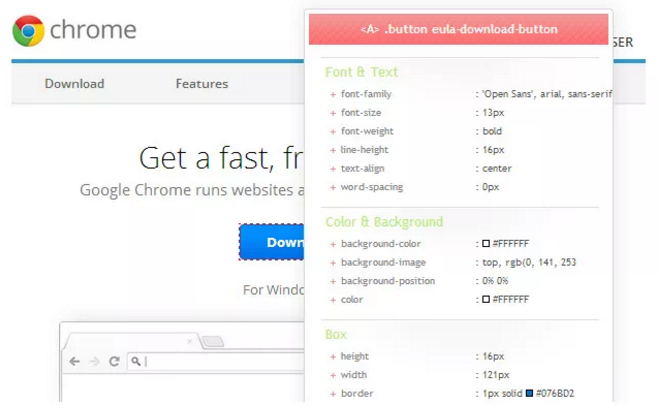Viewport: 659px width, 410px height.
Task: Click the chrome wordmark text
Action: click(x=93, y=30)
